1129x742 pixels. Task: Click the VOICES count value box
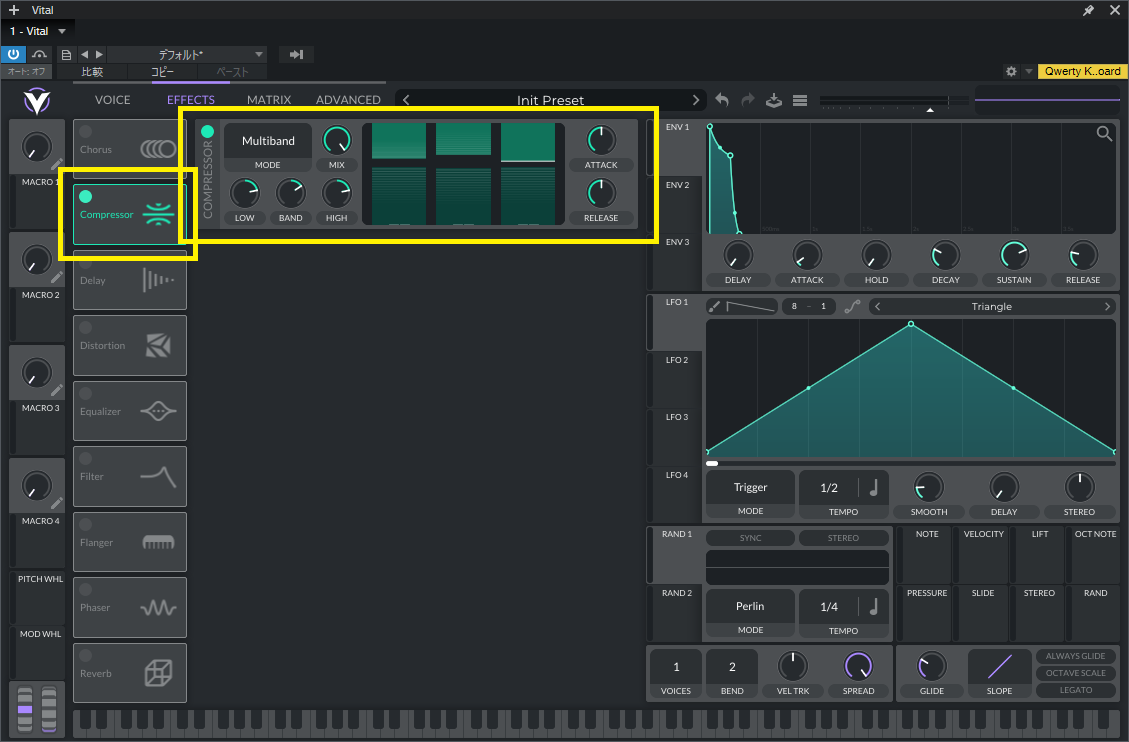(x=676, y=667)
